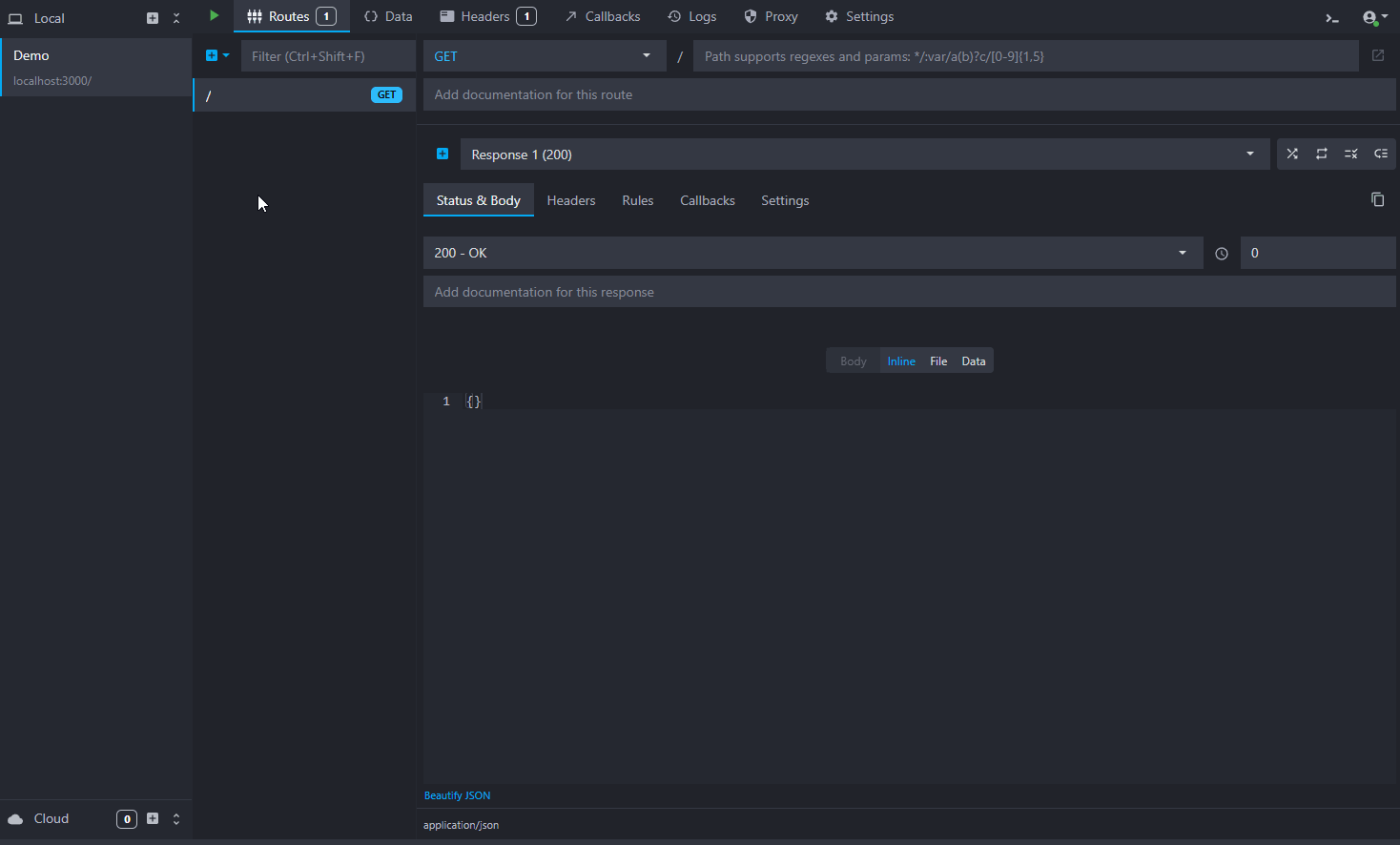
Task: Click the Beautify JSON link
Action: 458,795
